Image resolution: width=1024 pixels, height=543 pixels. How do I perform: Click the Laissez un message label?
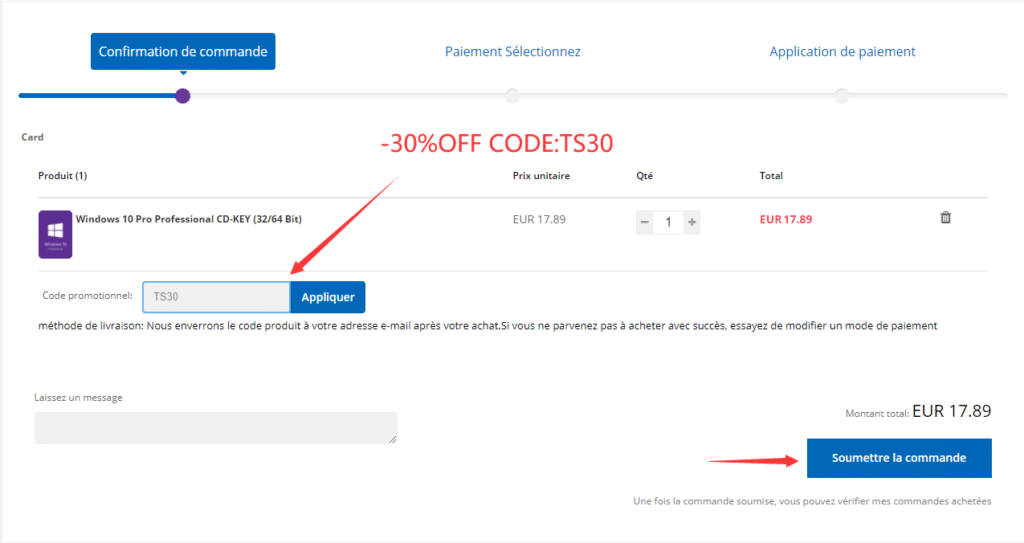click(78, 397)
